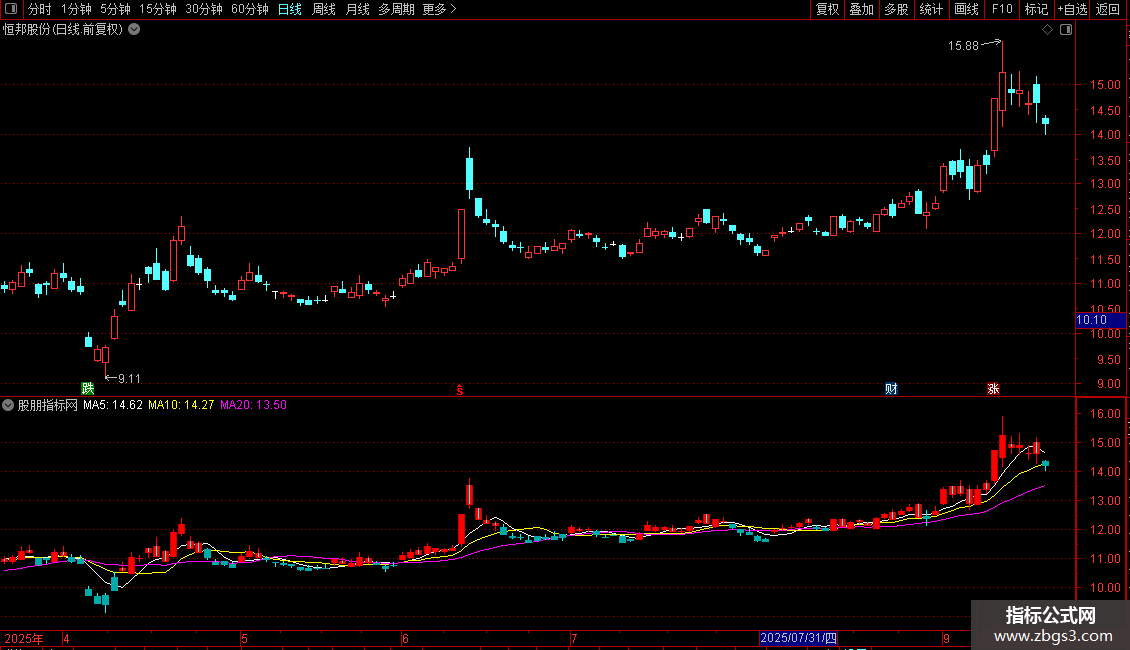Click month 6 on the time axis
The height and width of the screenshot is (650, 1130).
405,638
